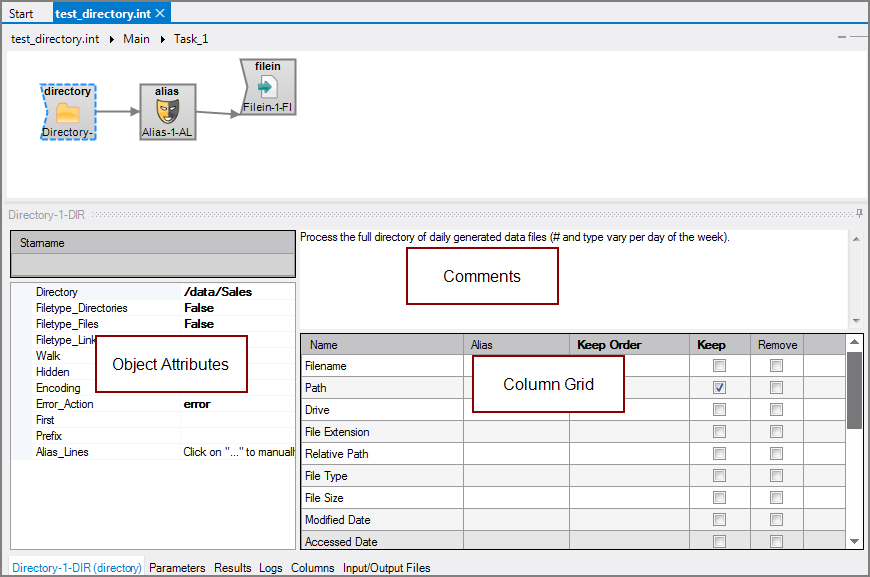870x577 pixels.
Task: Select the alias node mask icon
Action: pos(167,111)
